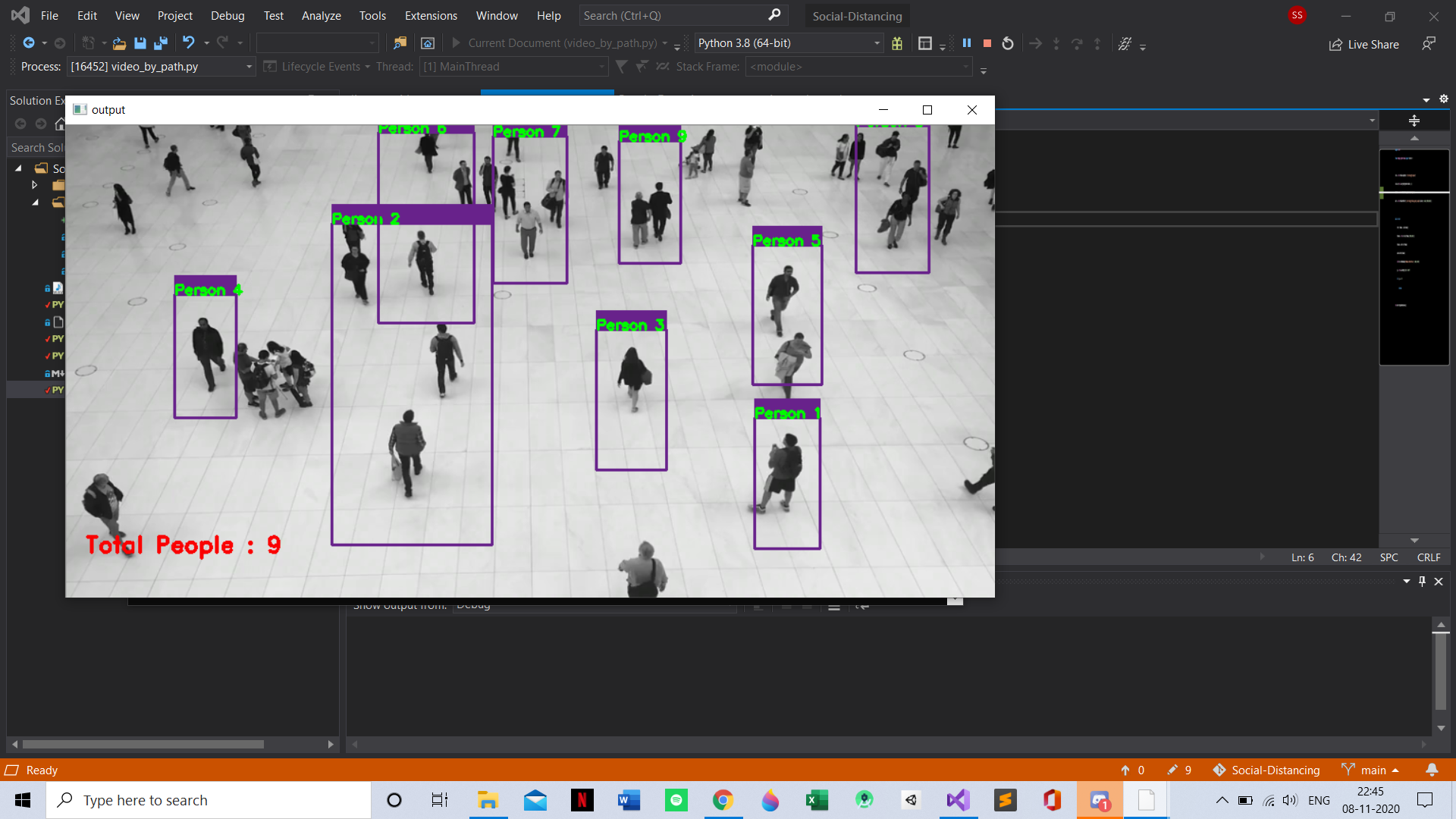Open the Python environments gift icon
Viewport: 1456px width, 819px height.
coord(897,43)
